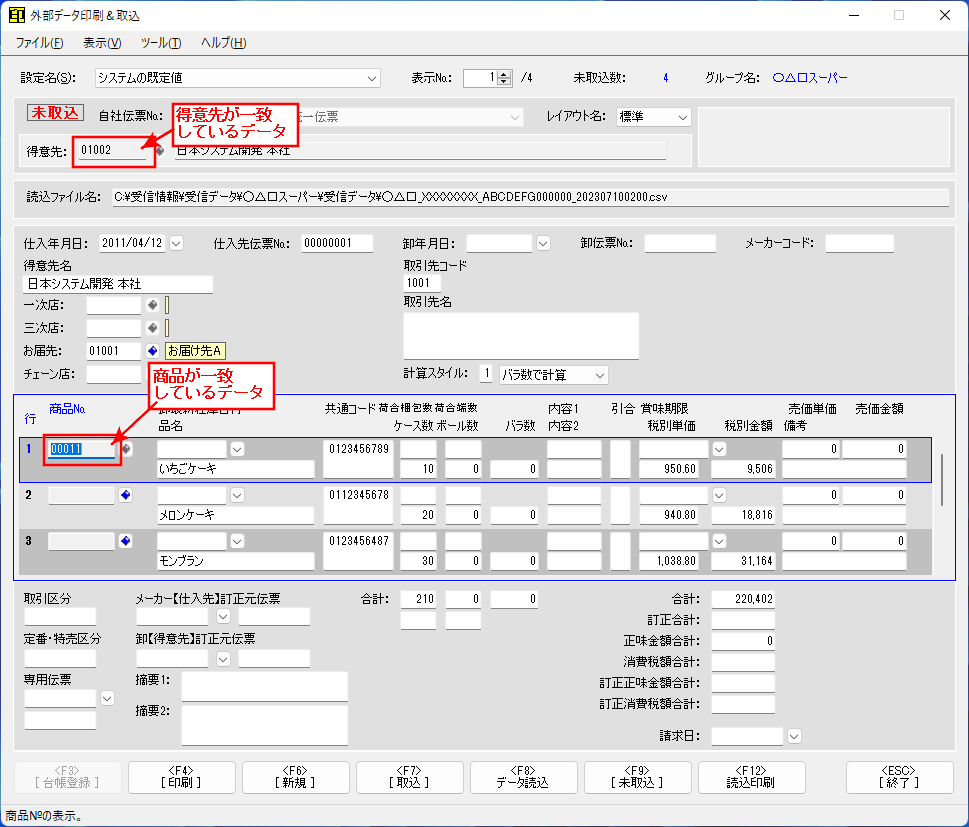The width and height of the screenshot is (969, 827).
Task: Click the app icon in title bar
Action: [x=17, y=15]
